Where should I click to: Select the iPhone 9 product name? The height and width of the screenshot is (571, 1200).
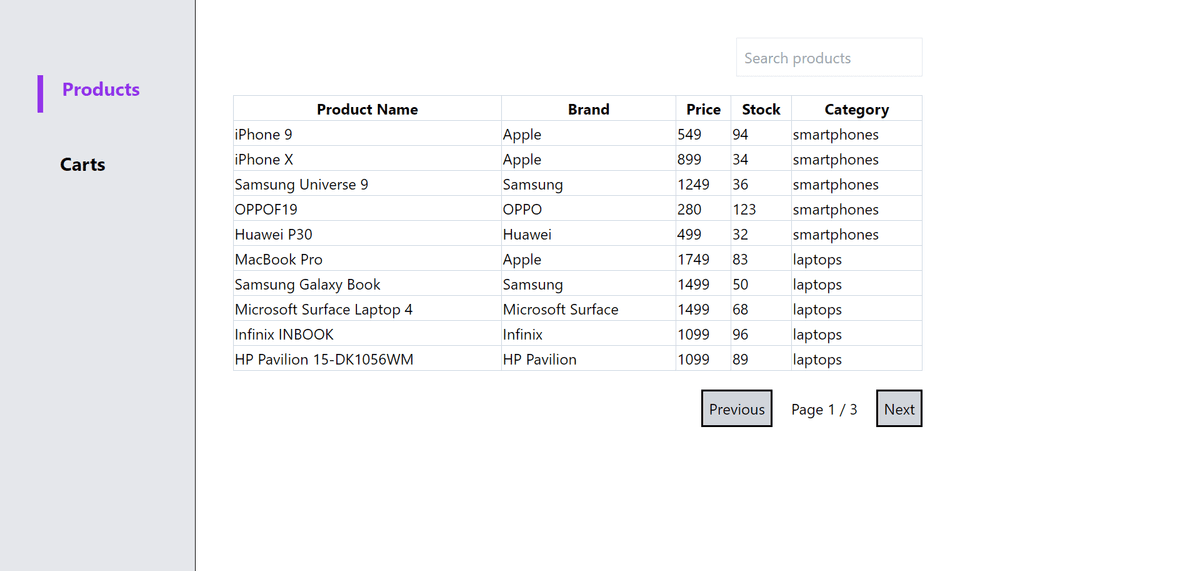coord(263,134)
